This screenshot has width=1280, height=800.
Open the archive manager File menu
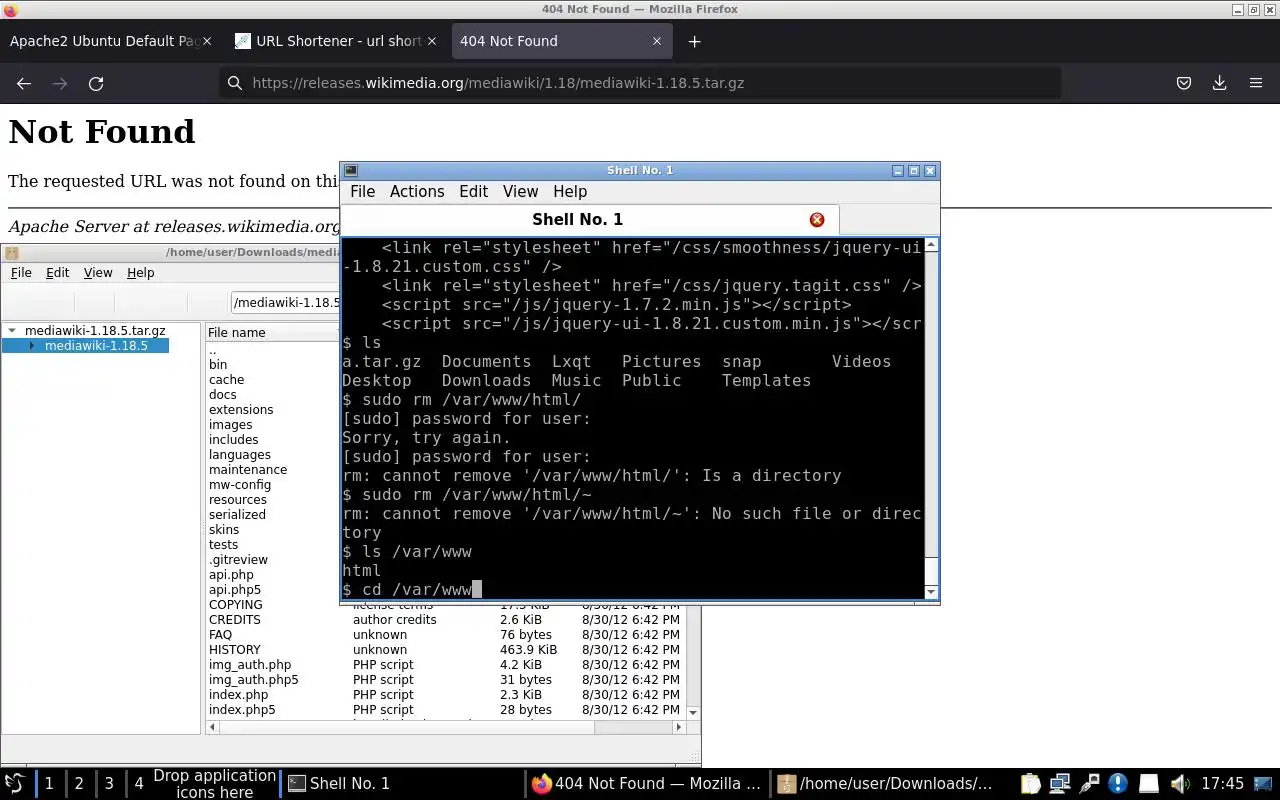21,273
